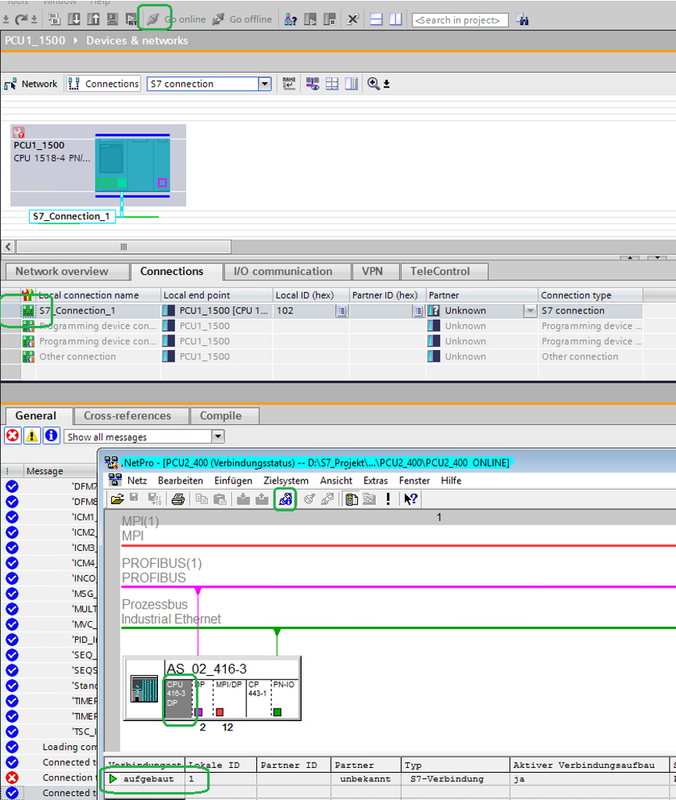Viewport: 676px width, 800px height.
Task: Open the Netz menu in NetPro
Action: [x=137, y=481]
